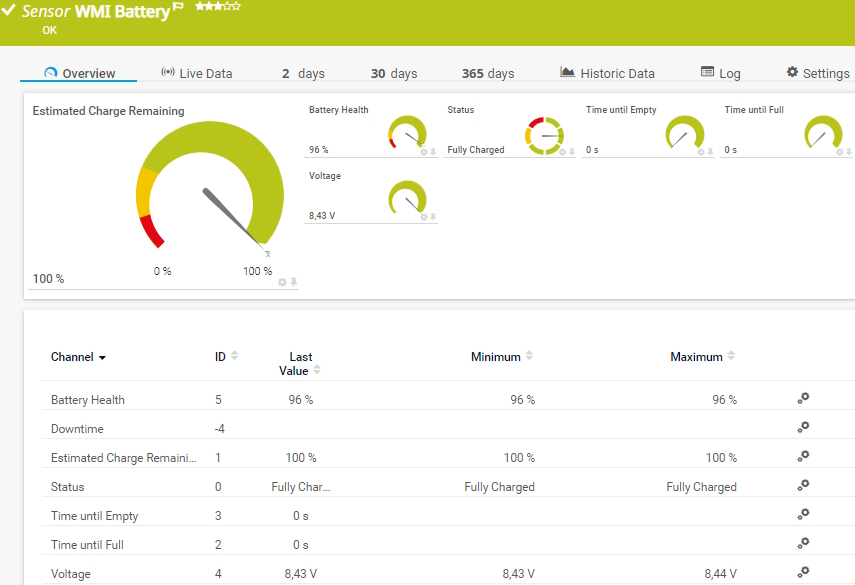This screenshot has width=855, height=585.
Task: Click the 100 % value below large gauge
Action: [49, 279]
